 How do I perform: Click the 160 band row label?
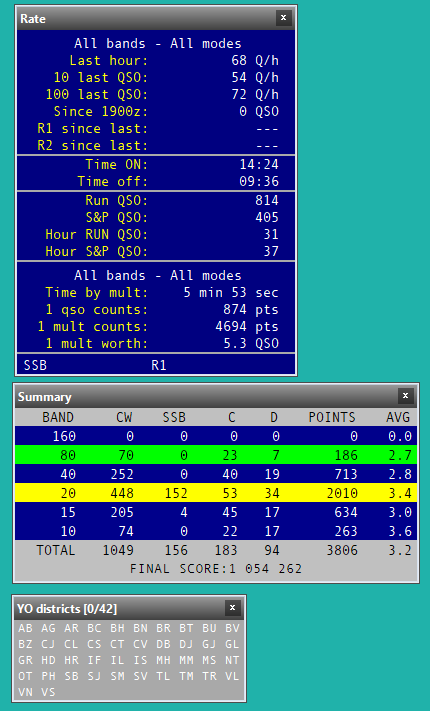coord(64,436)
